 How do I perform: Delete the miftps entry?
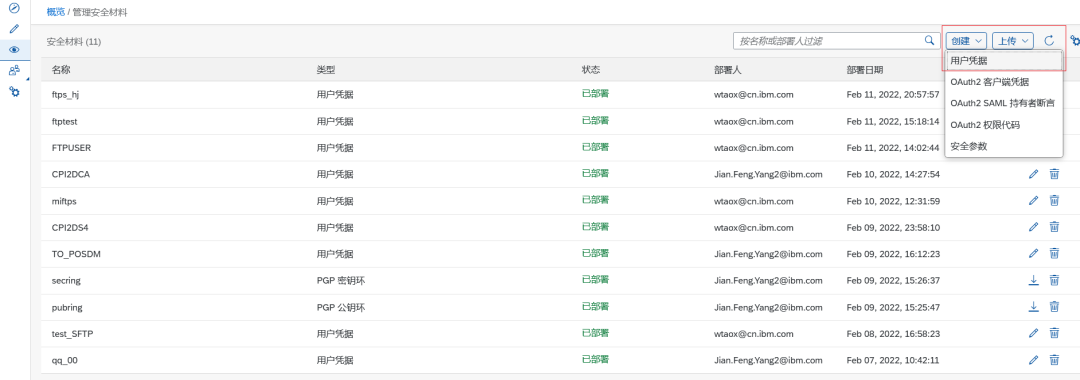[1054, 200]
